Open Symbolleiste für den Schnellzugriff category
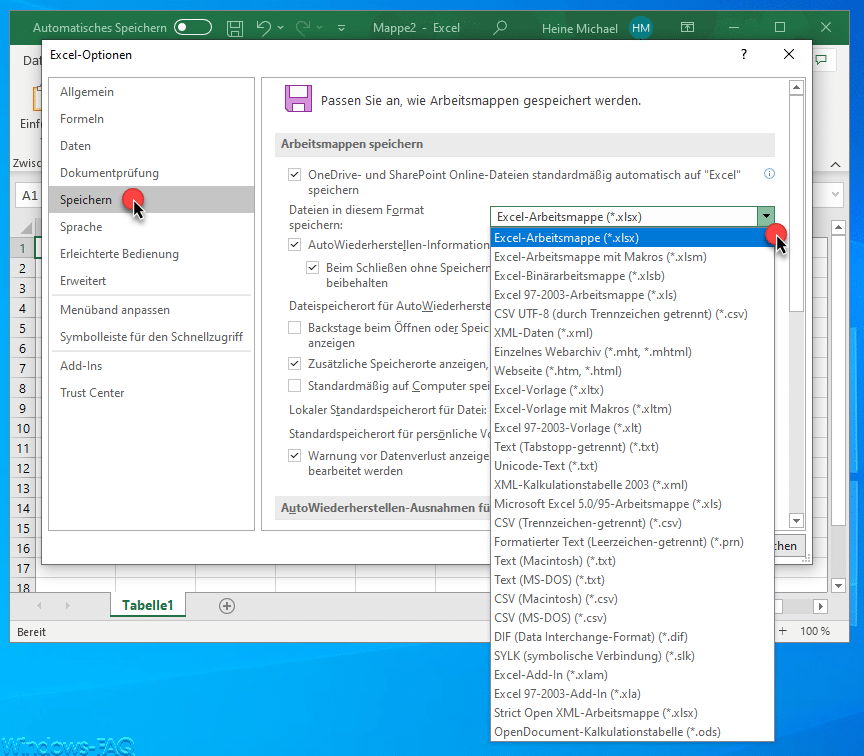 (x=152, y=337)
